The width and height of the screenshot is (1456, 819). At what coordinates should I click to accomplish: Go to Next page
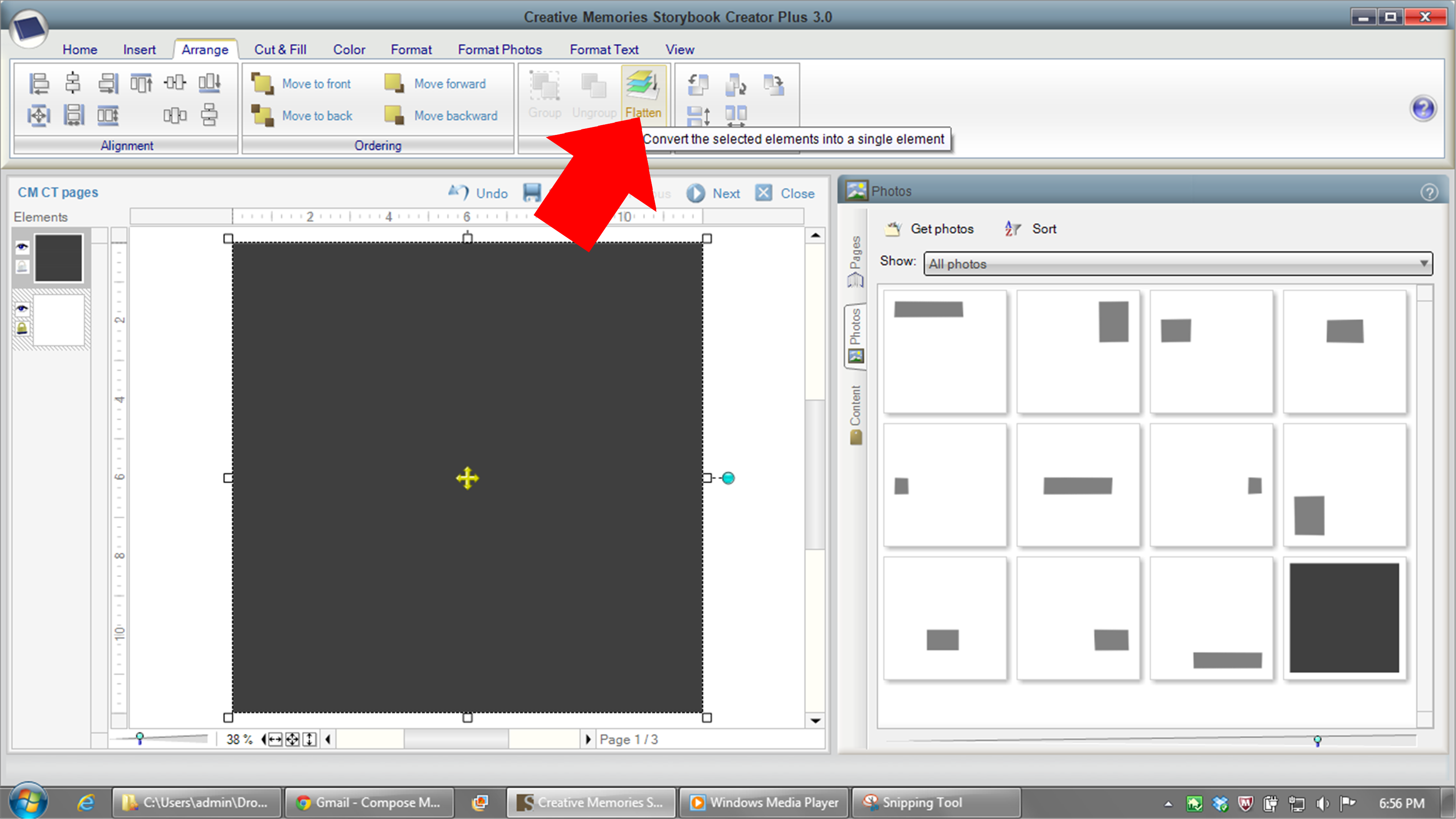pyautogui.click(x=713, y=193)
